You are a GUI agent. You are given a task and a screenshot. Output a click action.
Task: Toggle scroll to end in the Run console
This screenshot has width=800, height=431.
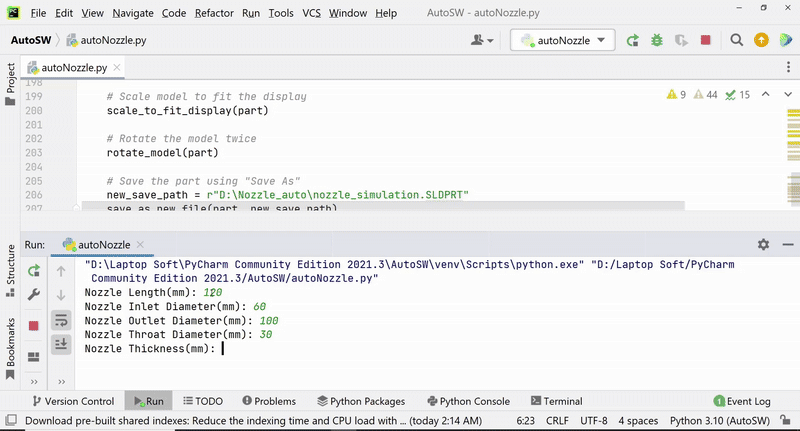click(61, 344)
